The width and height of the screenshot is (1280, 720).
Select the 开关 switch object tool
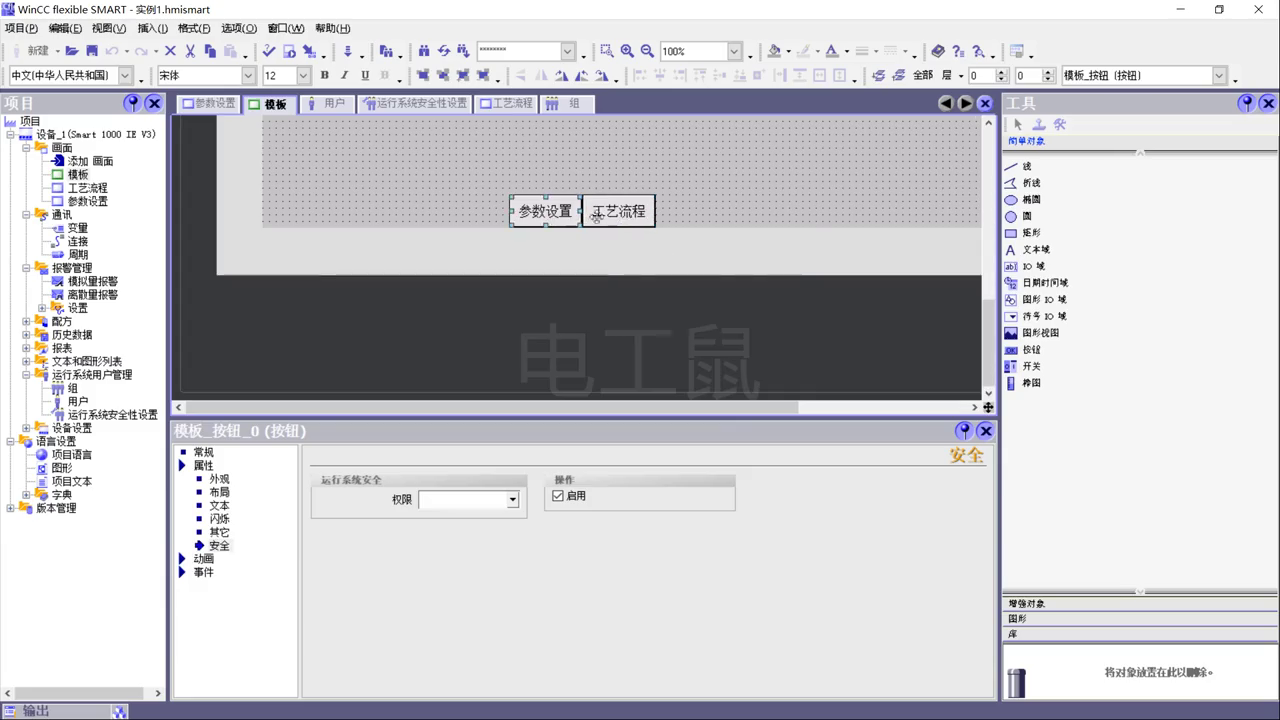1030,366
